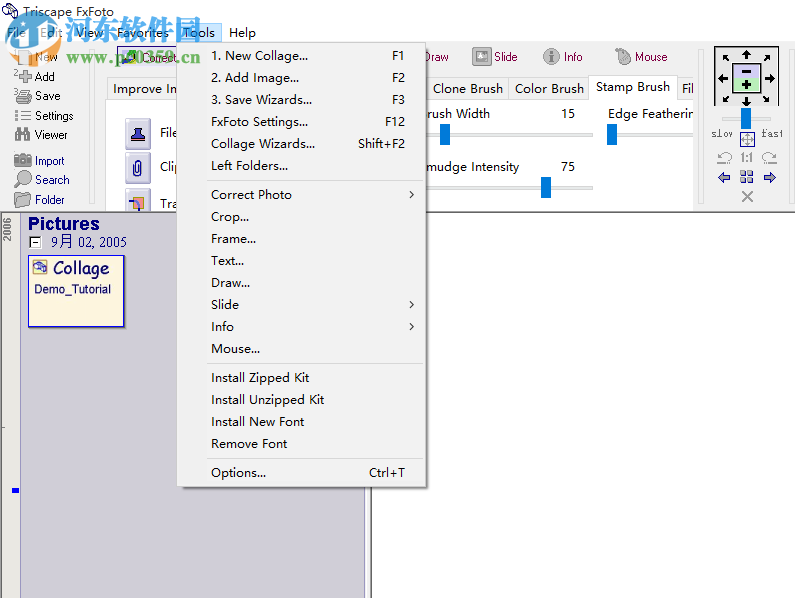
Task: Click the slow/fast speed slider handle
Action: pyautogui.click(x=746, y=119)
